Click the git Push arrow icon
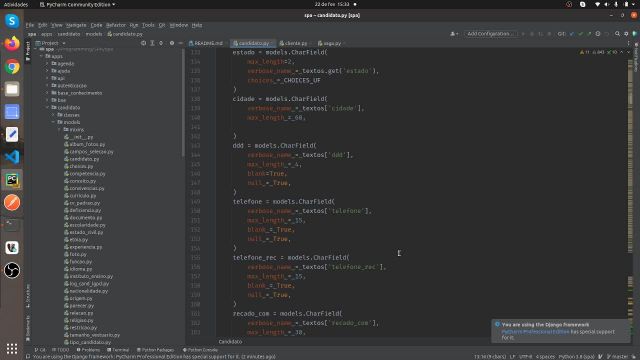The image size is (640, 360). [589, 34]
